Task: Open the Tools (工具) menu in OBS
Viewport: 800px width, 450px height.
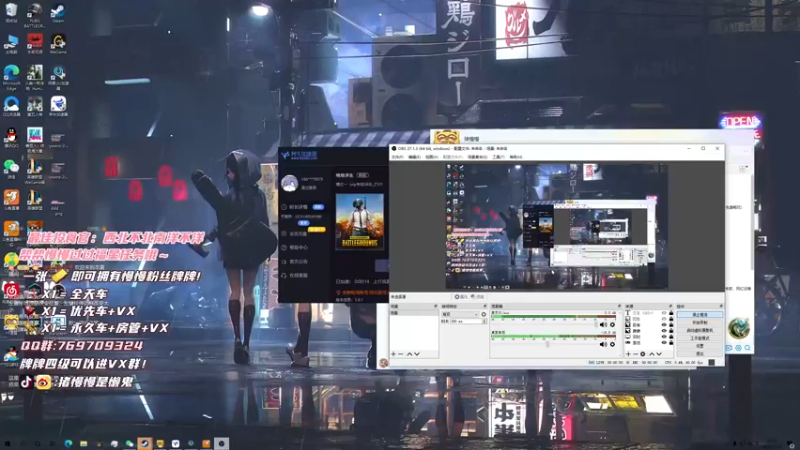Action: (498, 157)
